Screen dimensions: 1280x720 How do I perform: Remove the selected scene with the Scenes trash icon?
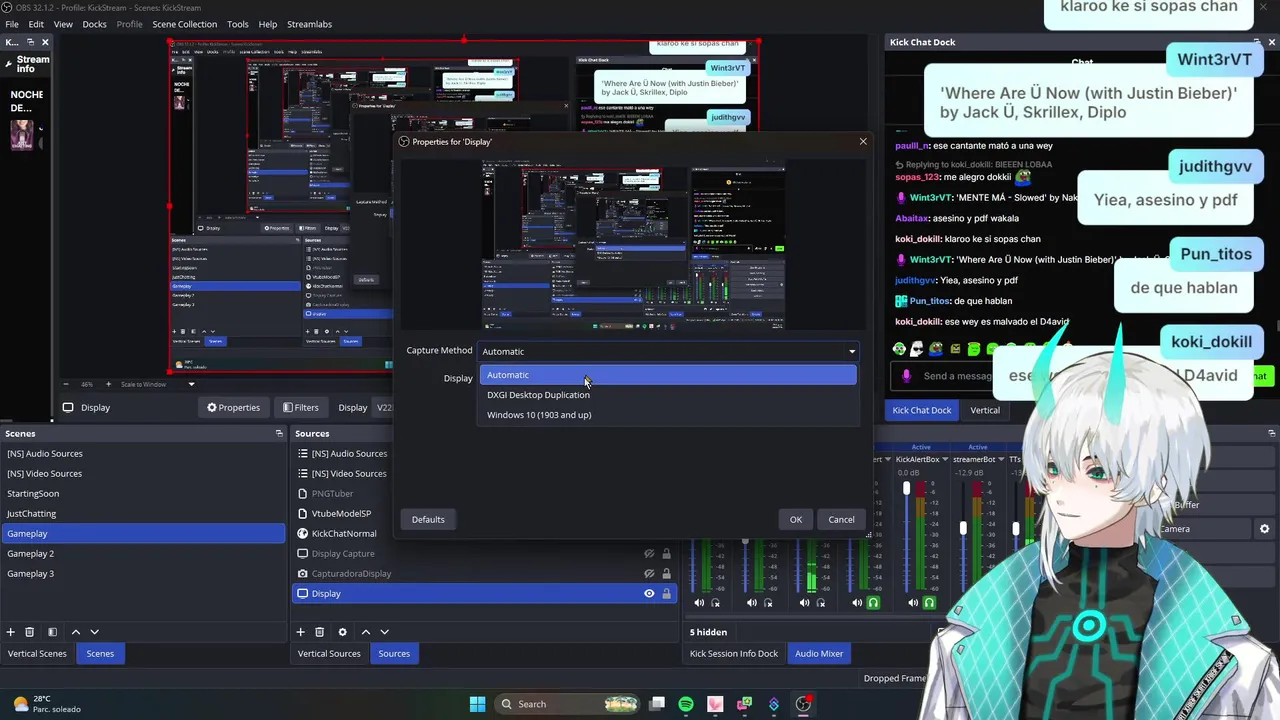[x=30, y=632]
